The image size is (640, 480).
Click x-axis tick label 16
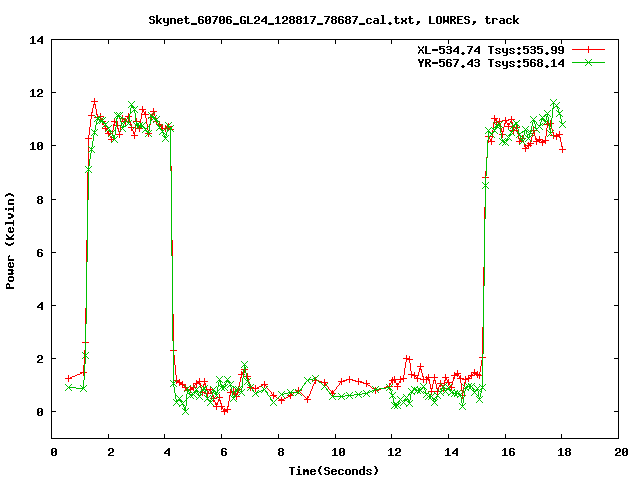click(x=508, y=452)
